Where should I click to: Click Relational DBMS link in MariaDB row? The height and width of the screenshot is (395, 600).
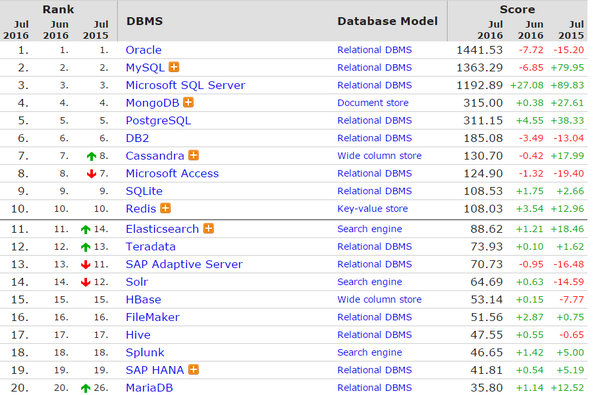click(x=375, y=387)
